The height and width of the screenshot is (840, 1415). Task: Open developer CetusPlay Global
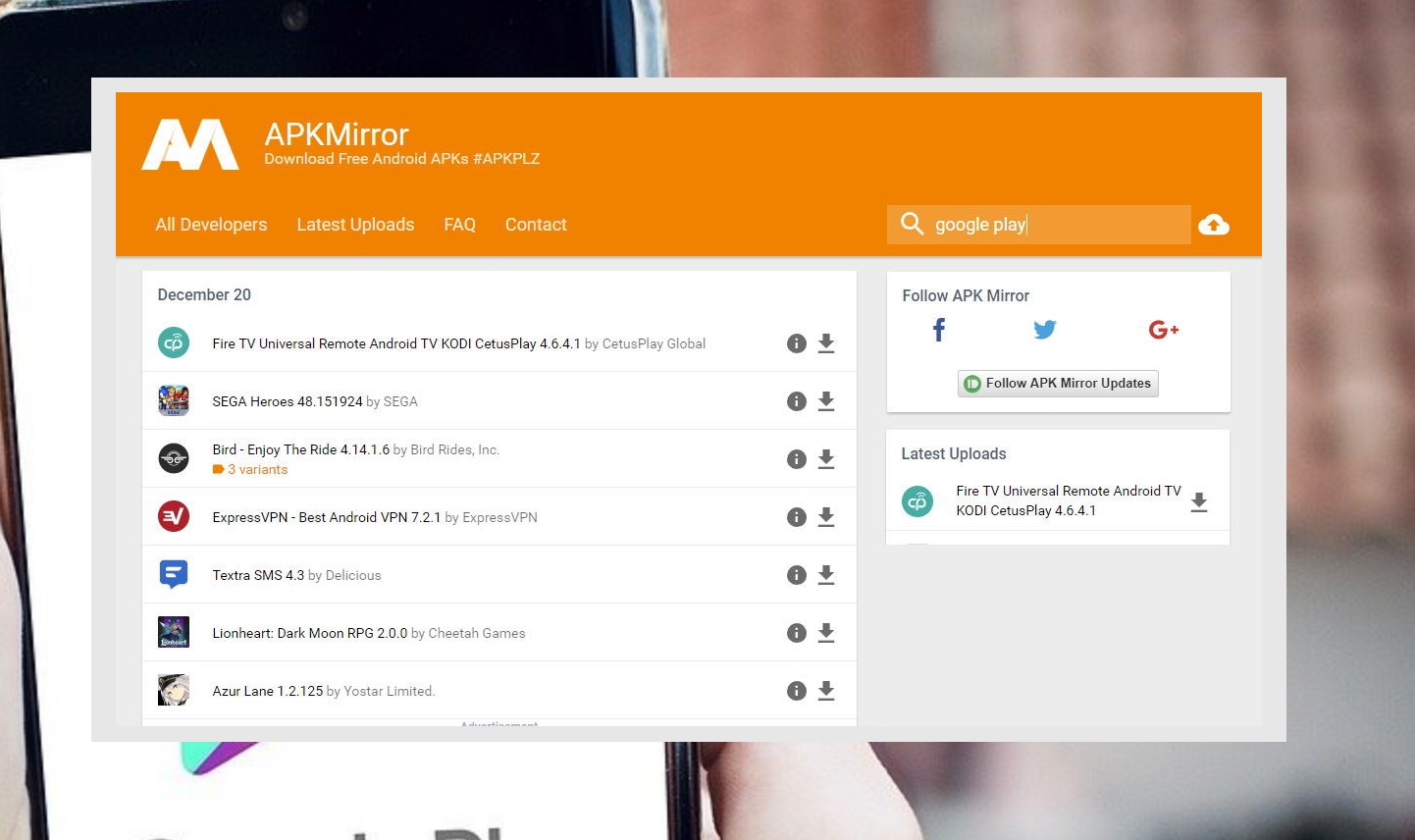tap(654, 343)
